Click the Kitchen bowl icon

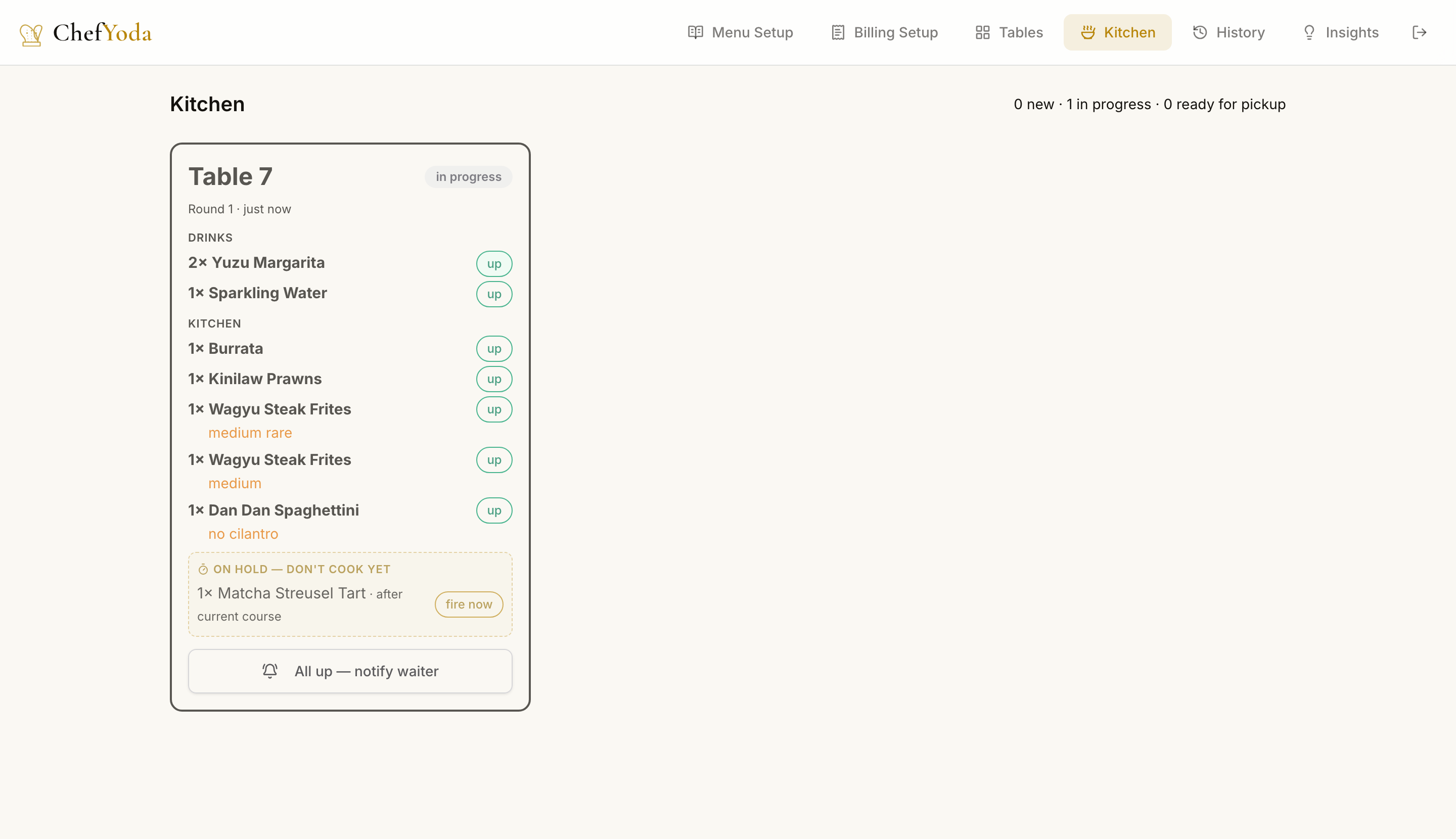pos(1087,32)
